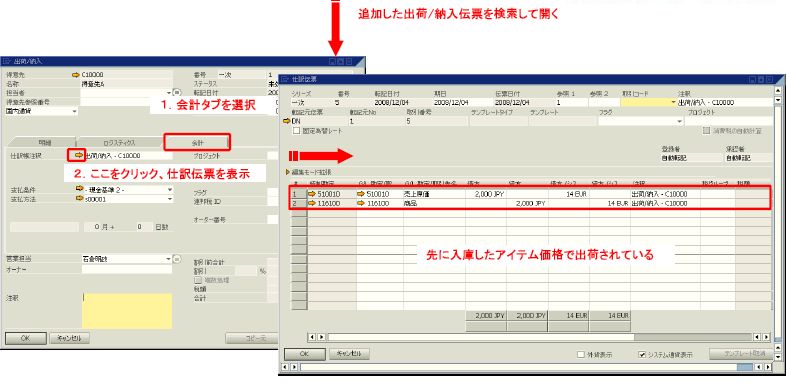Click delivery window title bar icon
This screenshot has height=384, width=787.
pyautogui.click(x=7, y=61)
